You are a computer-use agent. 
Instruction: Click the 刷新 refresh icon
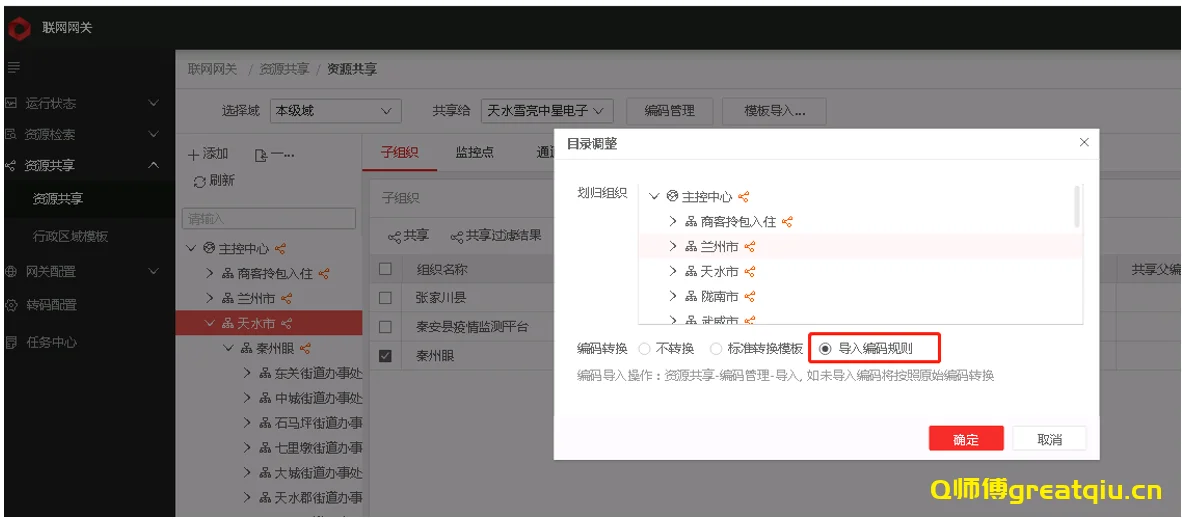click(x=200, y=181)
